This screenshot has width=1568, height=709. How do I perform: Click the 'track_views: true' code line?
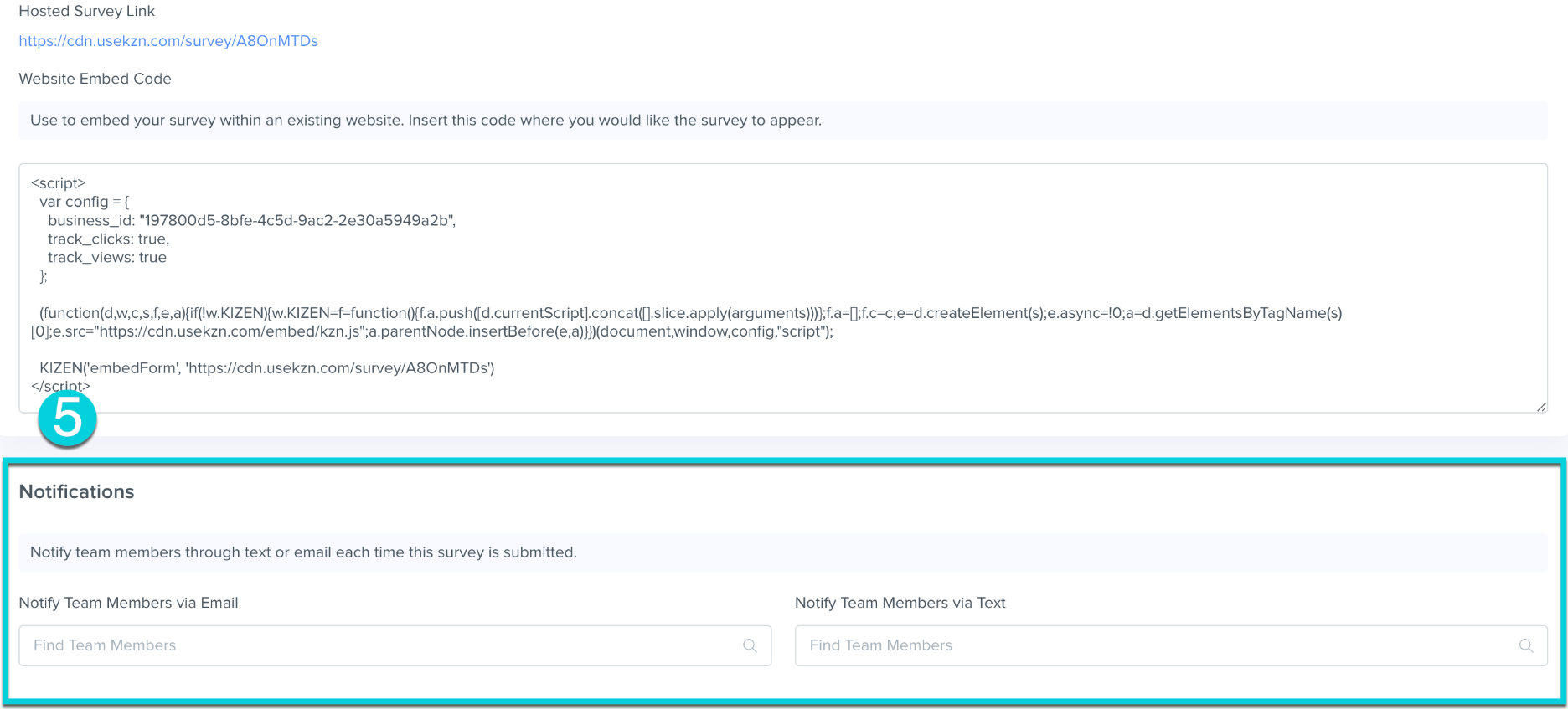[x=107, y=258]
